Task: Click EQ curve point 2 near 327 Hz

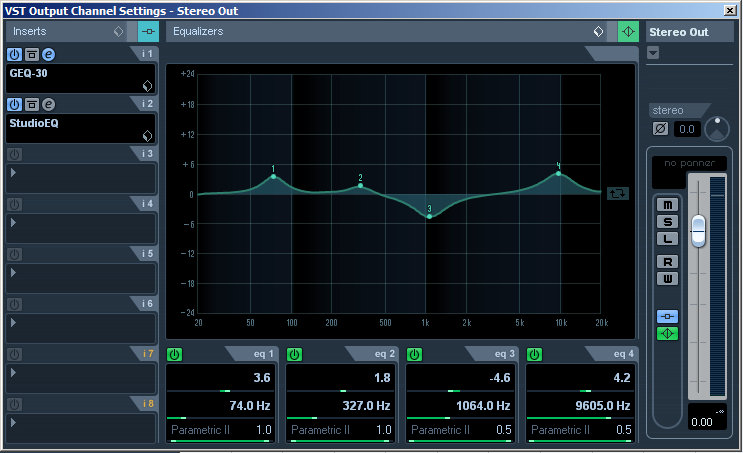Action: pos(361,185)
